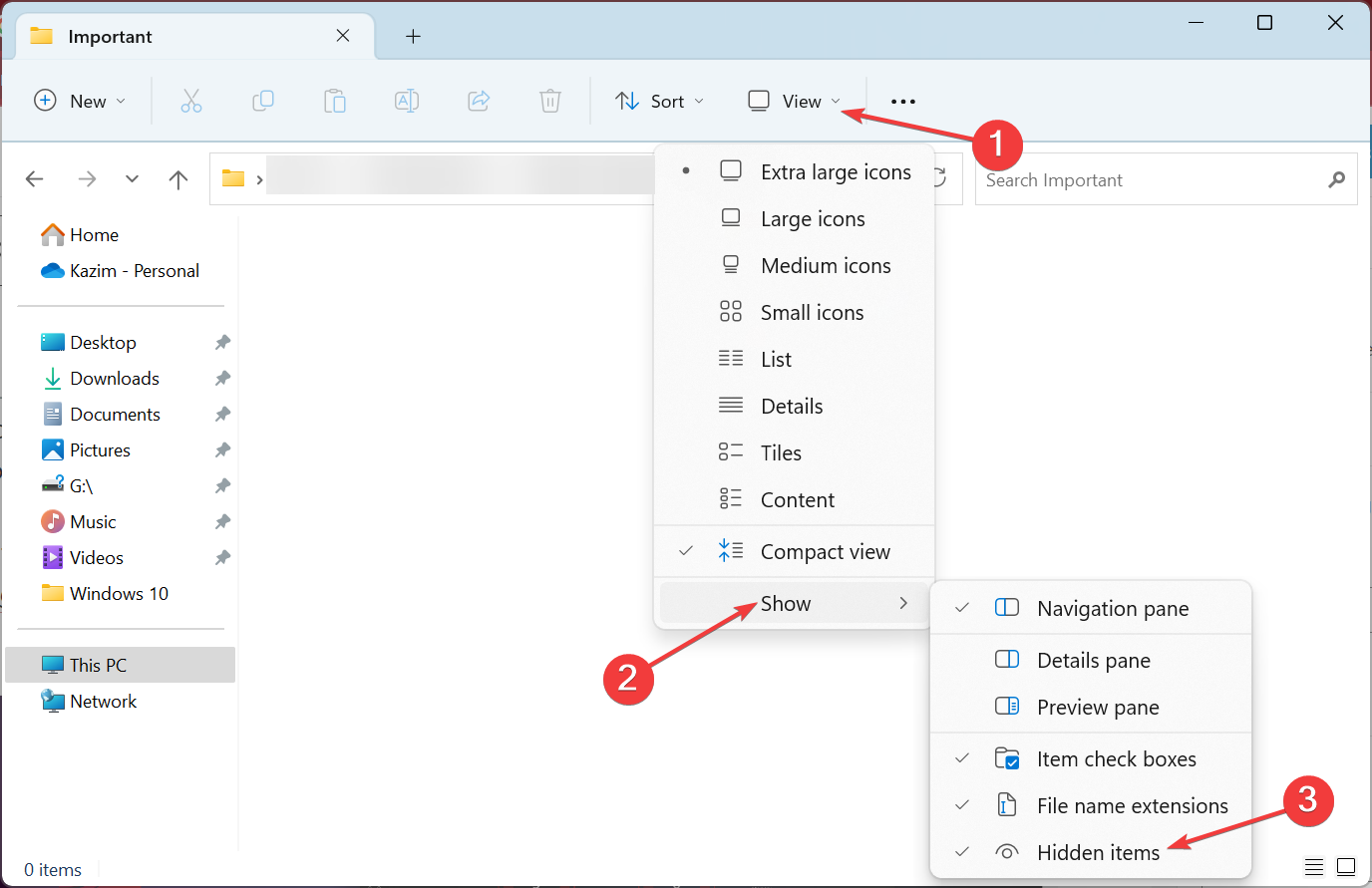Click the Copy icon in toolbar
Image resolution: width=1372 pixels, height=888 pixels.
click(x=263, y=101)
